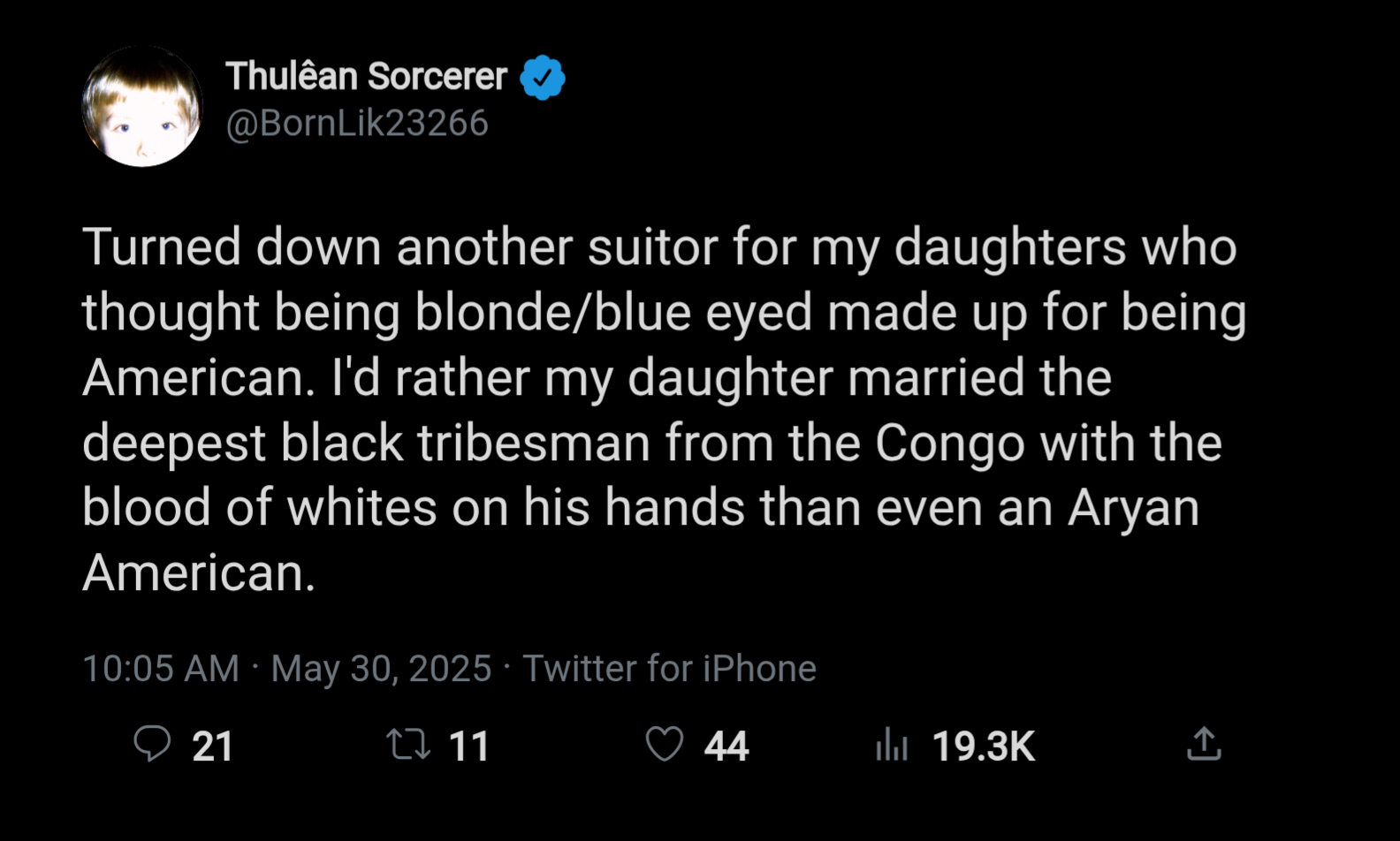The height and width of the screenshot is (841, 1400).
Task: Click the tweet line starting "thought being"
Action: pyautogui.click(x=664, y=312)
